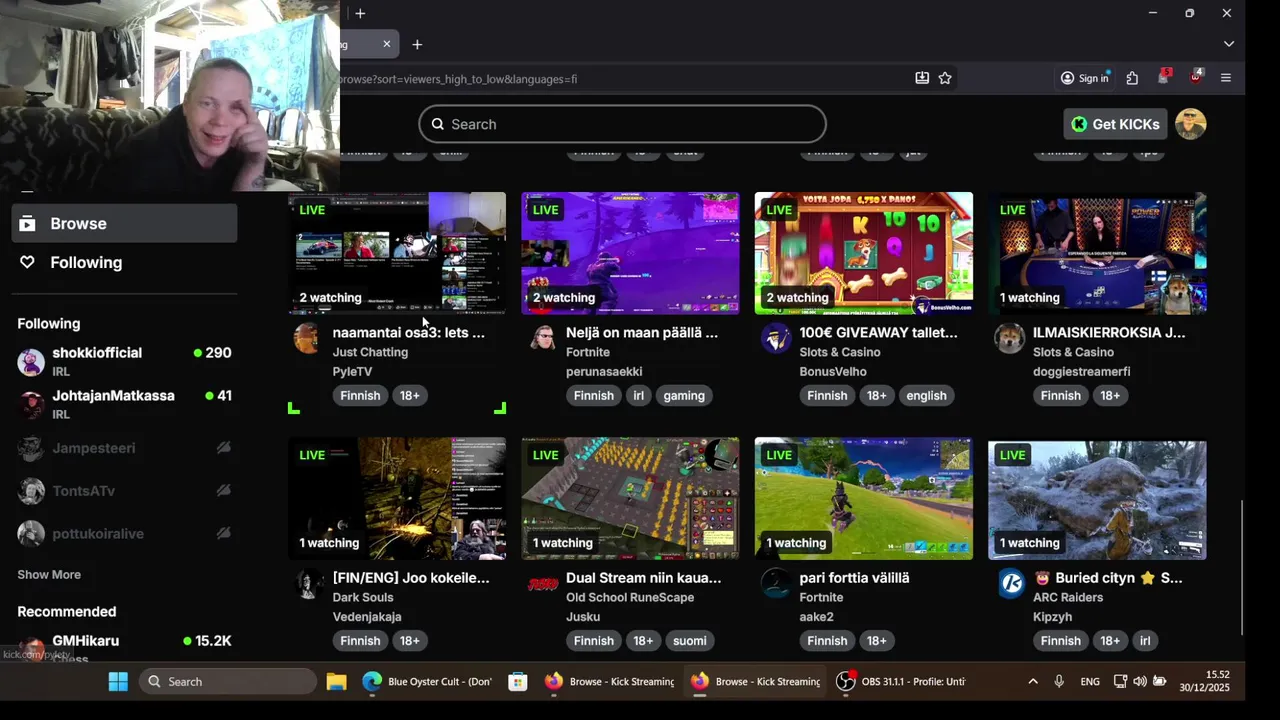Open stream title 'pari forttia välillä'

tap(854, 577)
